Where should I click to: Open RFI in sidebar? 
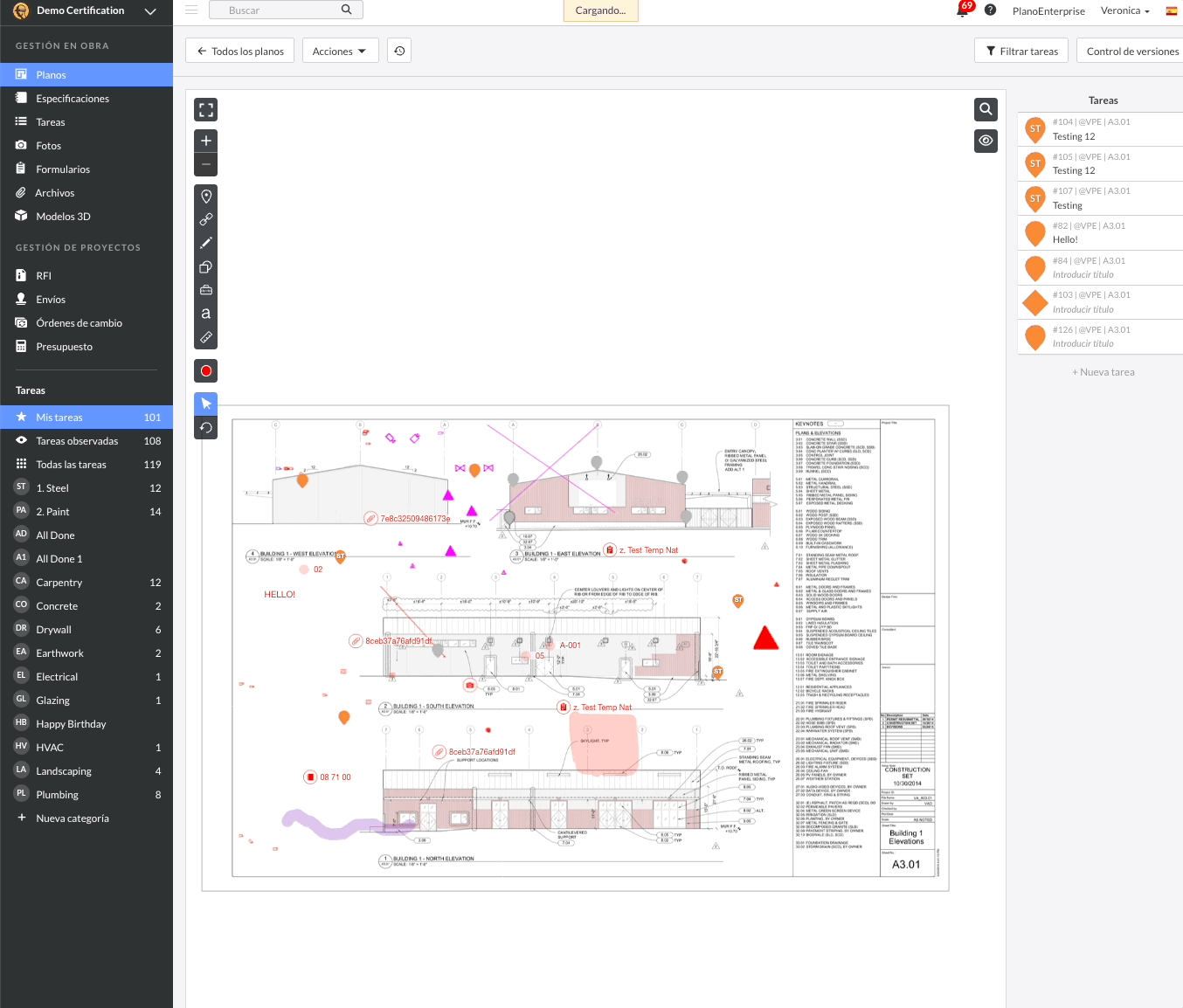(86, 276)
